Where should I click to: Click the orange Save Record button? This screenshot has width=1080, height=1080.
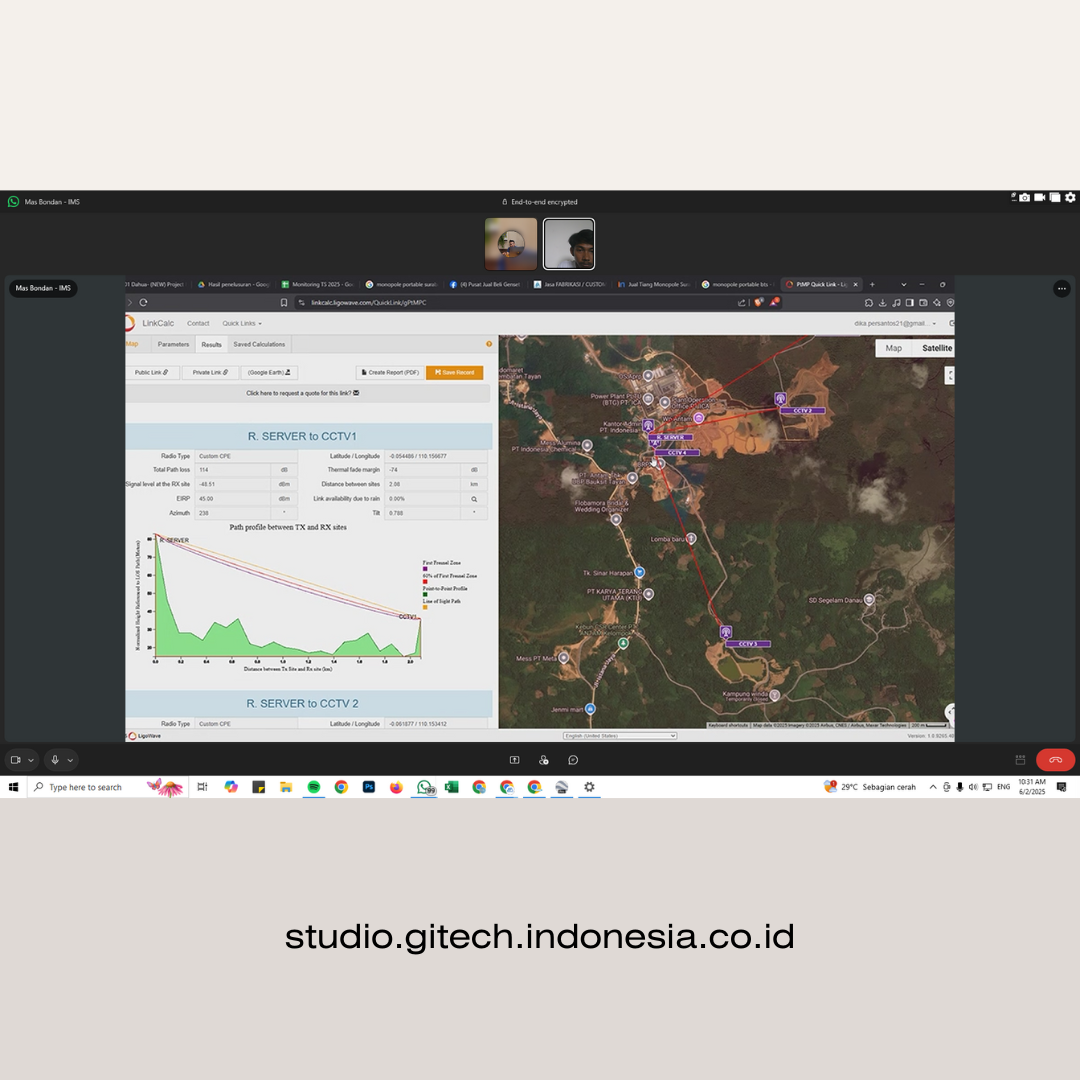pos(454,372)
